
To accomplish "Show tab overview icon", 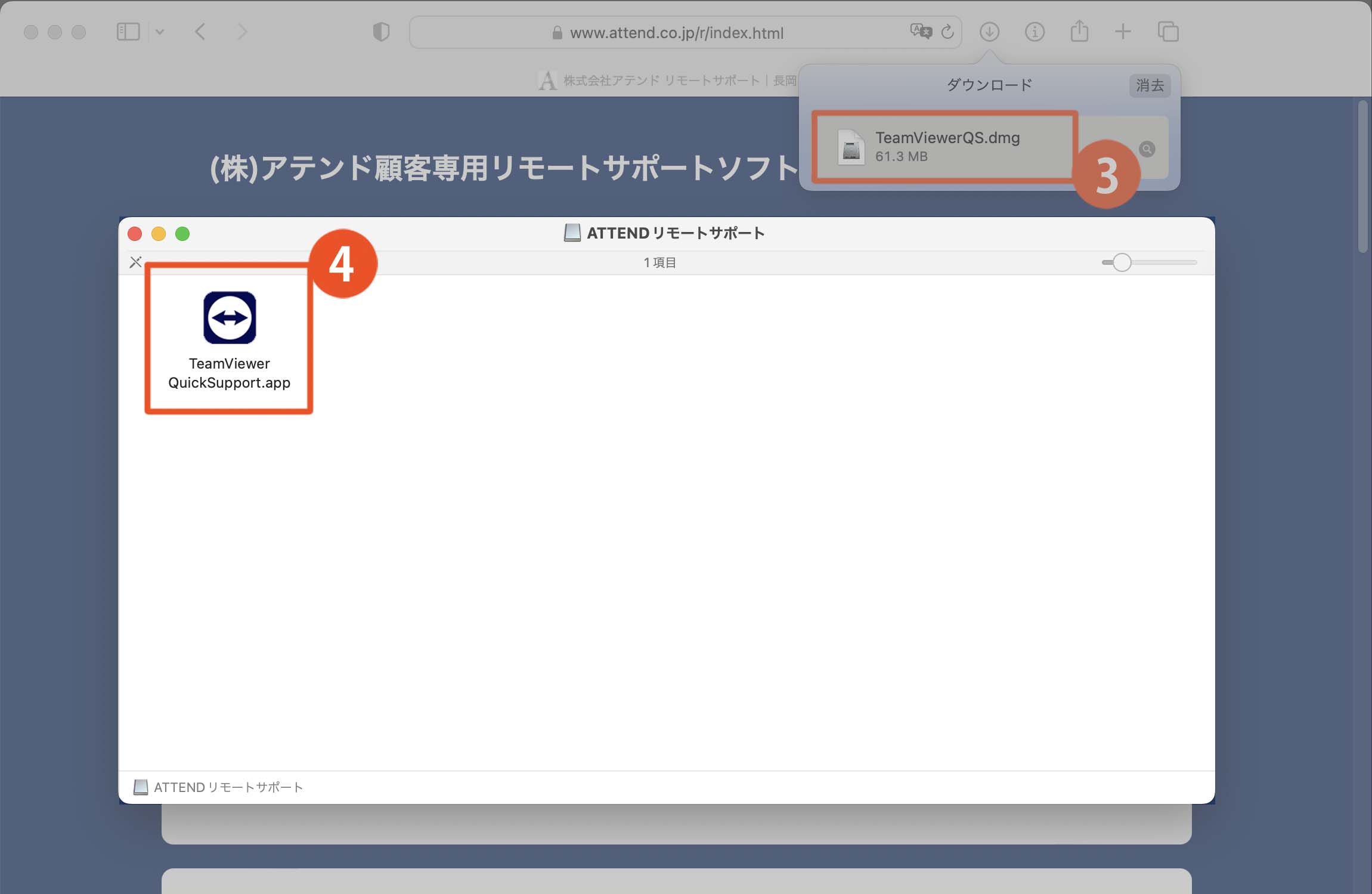I will (x=1167, y=32).
